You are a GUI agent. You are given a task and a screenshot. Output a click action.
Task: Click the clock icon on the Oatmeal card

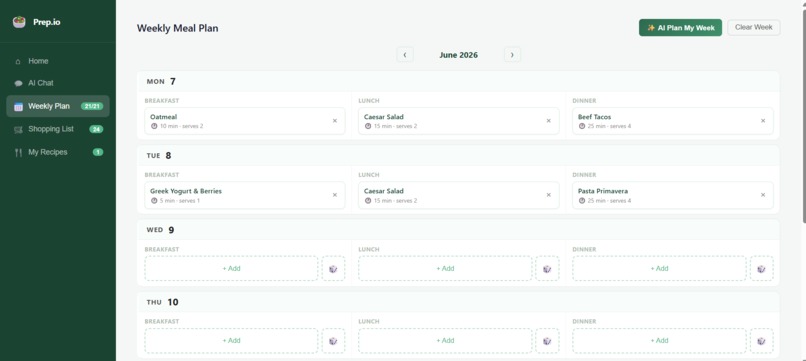click(154, 126)
